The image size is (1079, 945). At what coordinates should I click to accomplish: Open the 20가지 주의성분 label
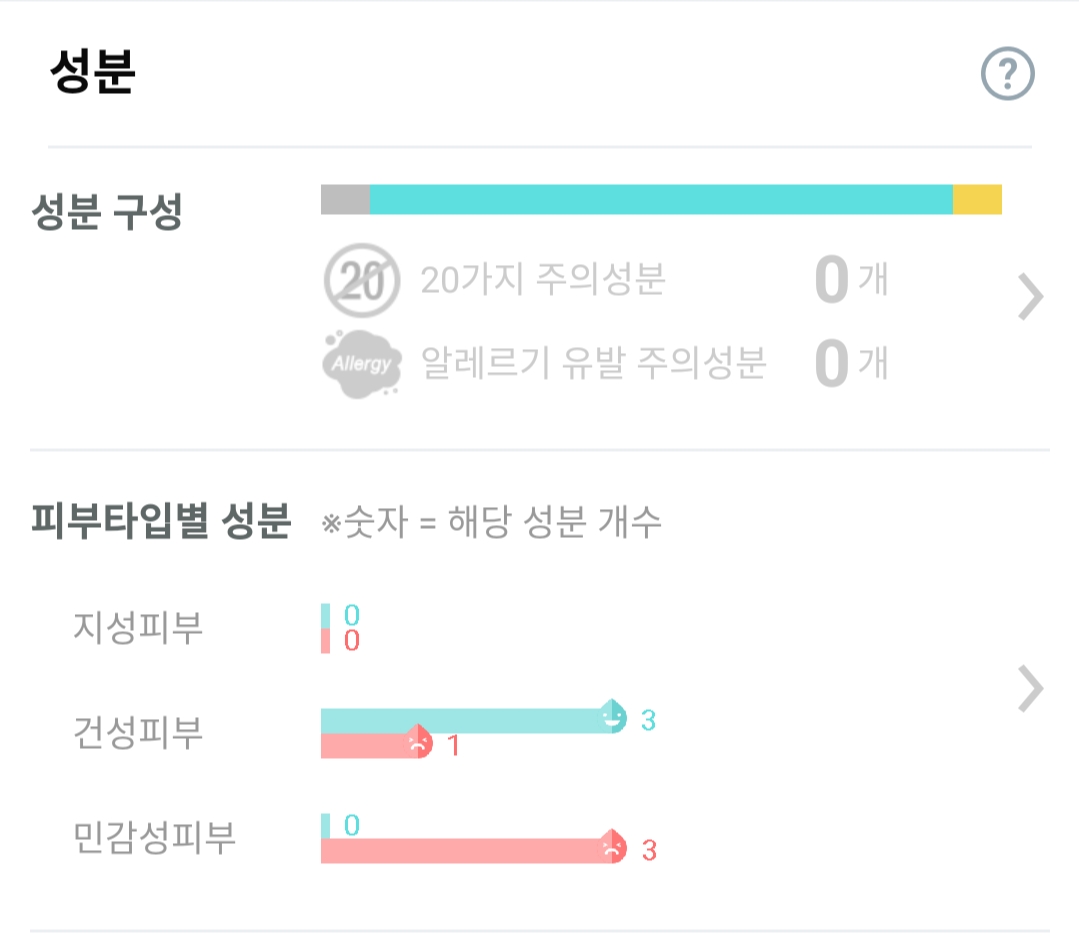pyautogui.click(x=543, y=280)
